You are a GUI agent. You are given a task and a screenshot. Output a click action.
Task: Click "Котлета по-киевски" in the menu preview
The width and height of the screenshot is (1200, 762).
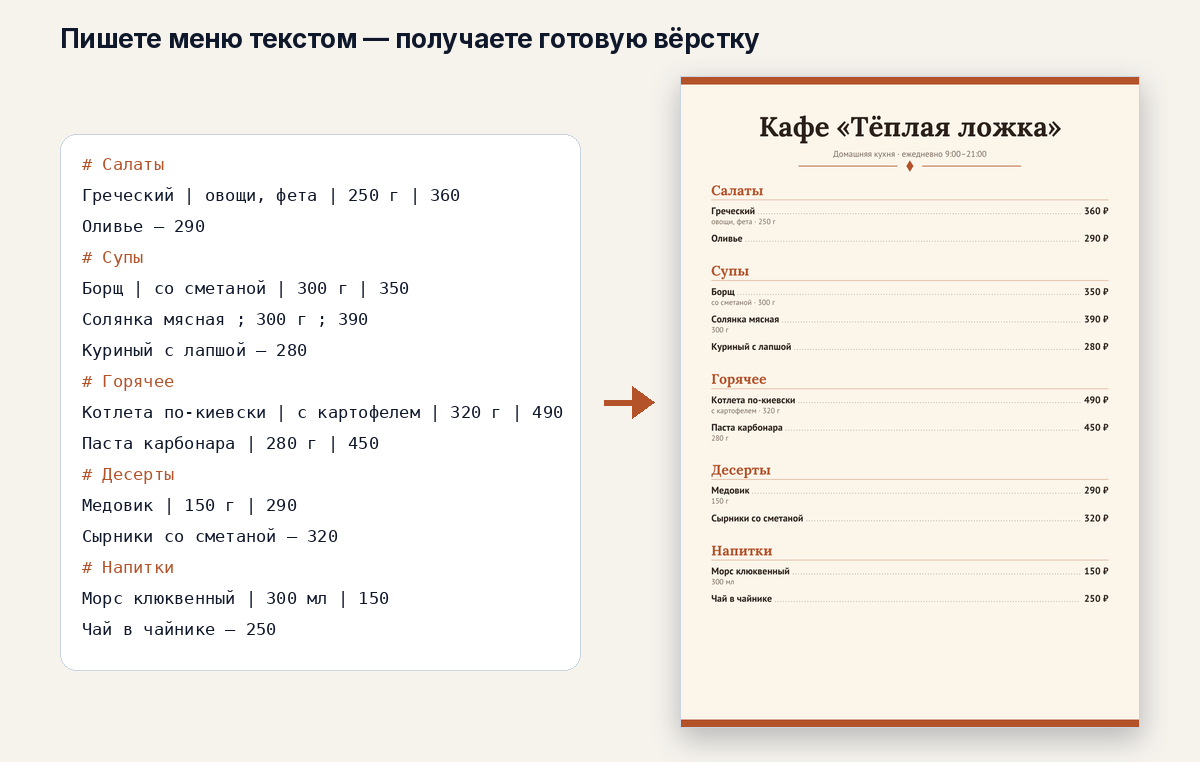[x=753, y=400]
